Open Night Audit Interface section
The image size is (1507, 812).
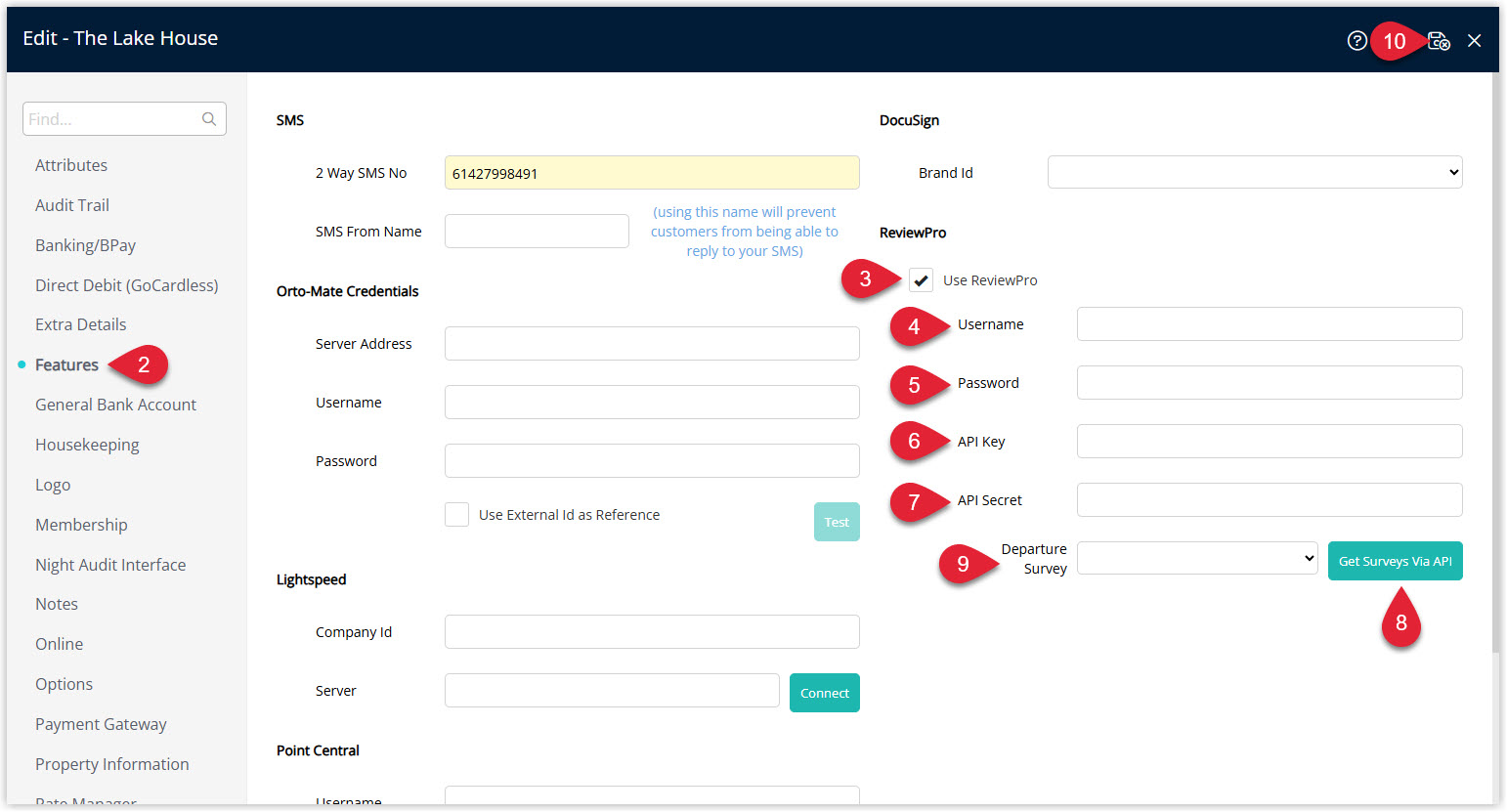[110, 565]
